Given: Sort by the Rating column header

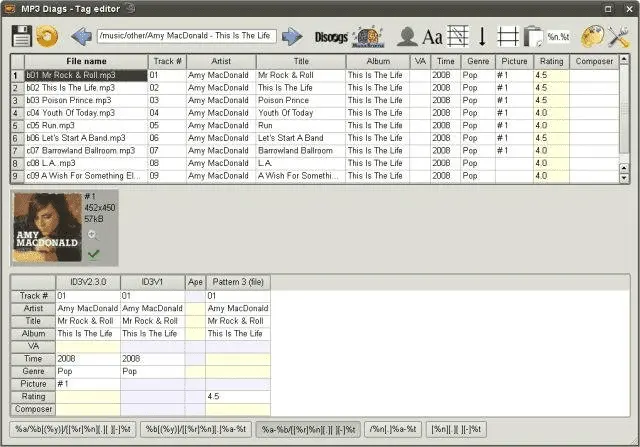Looking at the screenshot, I should 551,61.
